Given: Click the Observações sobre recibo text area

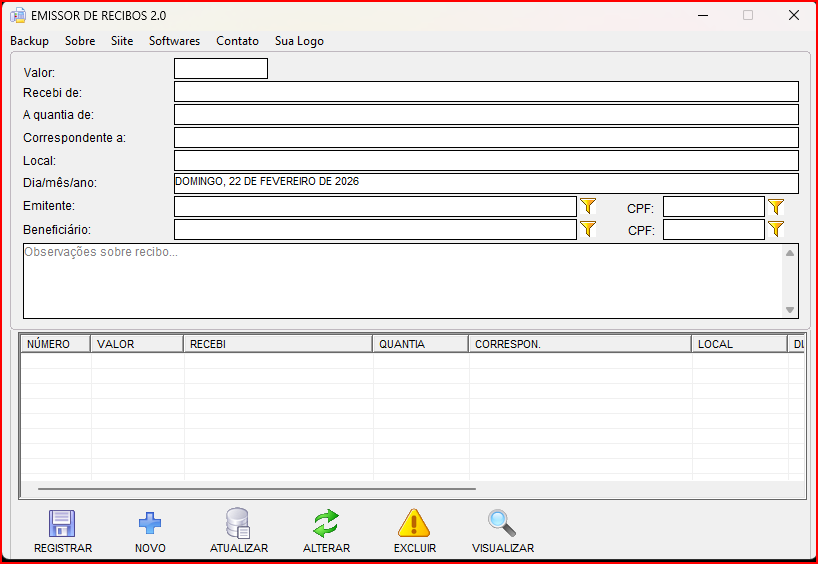Looking at the screenshot, I should (x=400, y=282).
